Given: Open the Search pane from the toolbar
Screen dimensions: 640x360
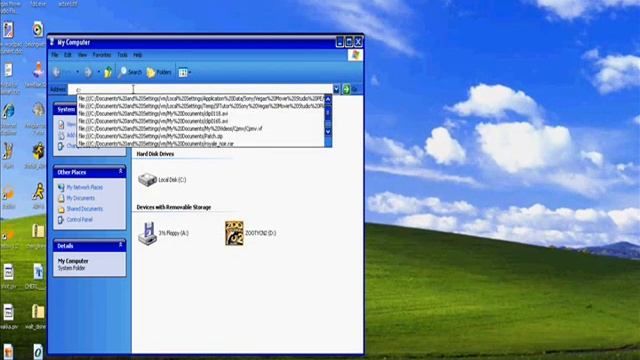Looking at the screenshot, I should pyautogui.click(x=130, y=72).
